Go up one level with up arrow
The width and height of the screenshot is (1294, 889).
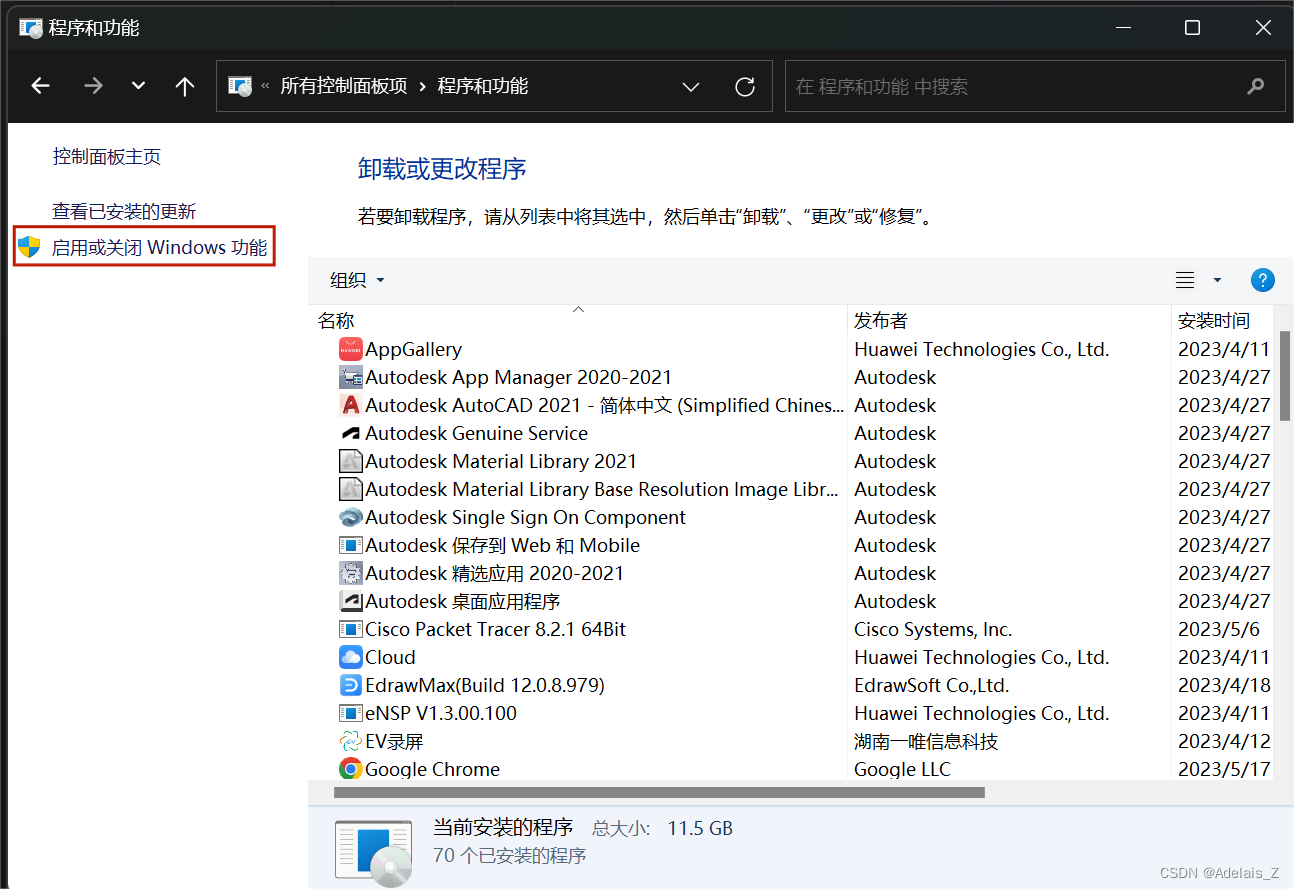point(185,86)
